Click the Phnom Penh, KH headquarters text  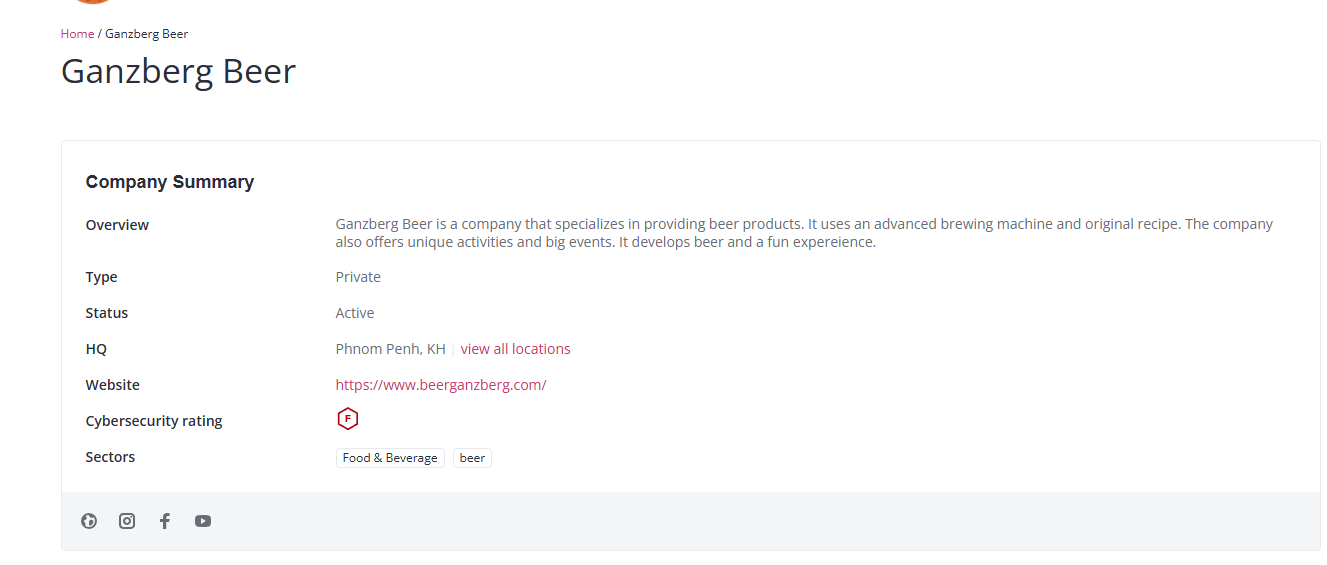(391, 349)
